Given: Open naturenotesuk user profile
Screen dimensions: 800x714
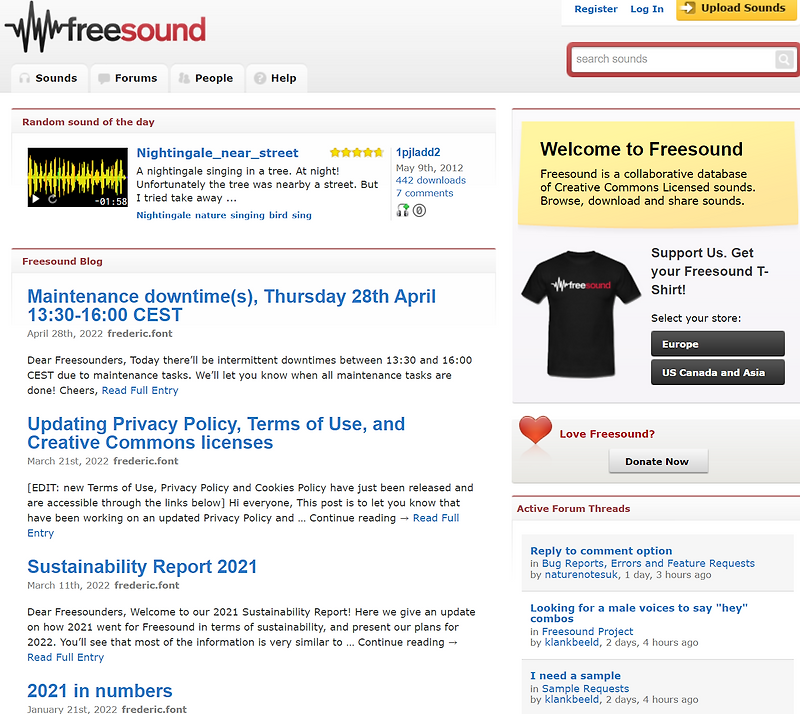Looking at the screenshot, I should pos(581,575).
